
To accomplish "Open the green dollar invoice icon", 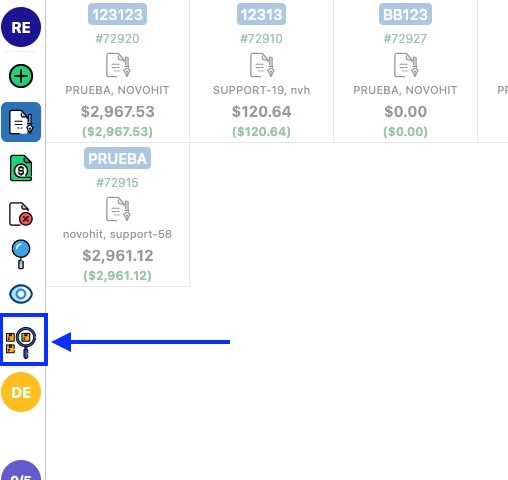I will [21, 168].
